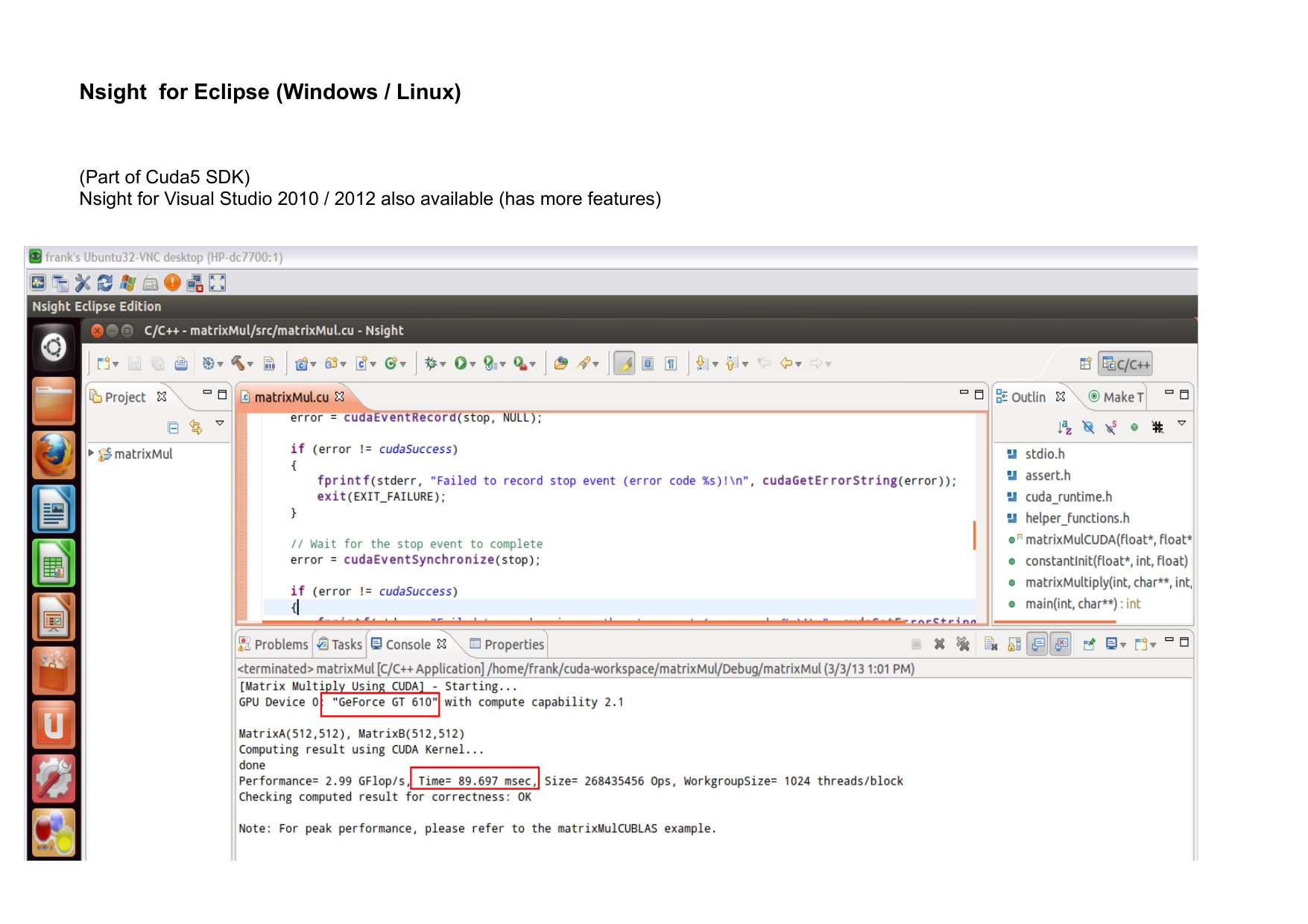Click the Build hammer icon in toolbar
Viewport: 1308px width, 924px height.
(x=238, y=363)
